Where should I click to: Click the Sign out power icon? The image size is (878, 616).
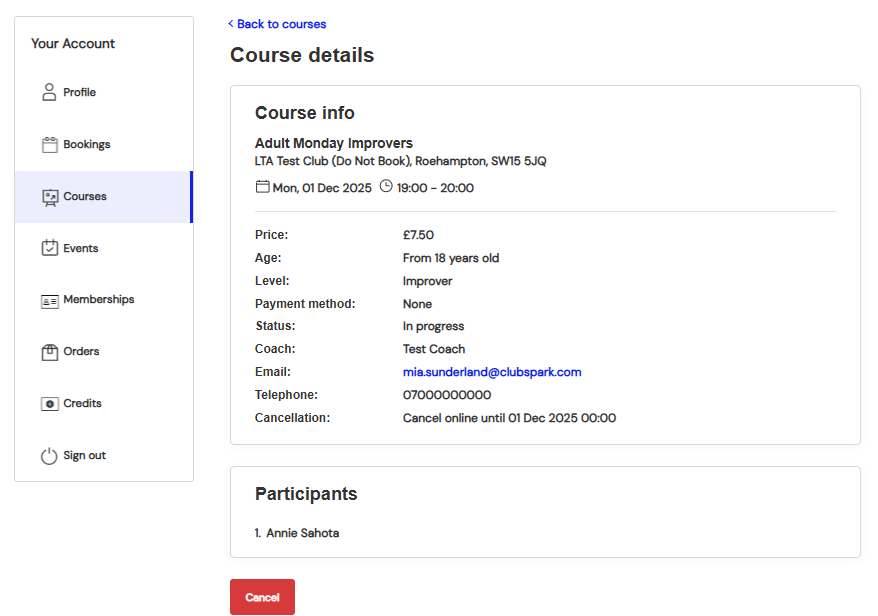click(49, 456)
